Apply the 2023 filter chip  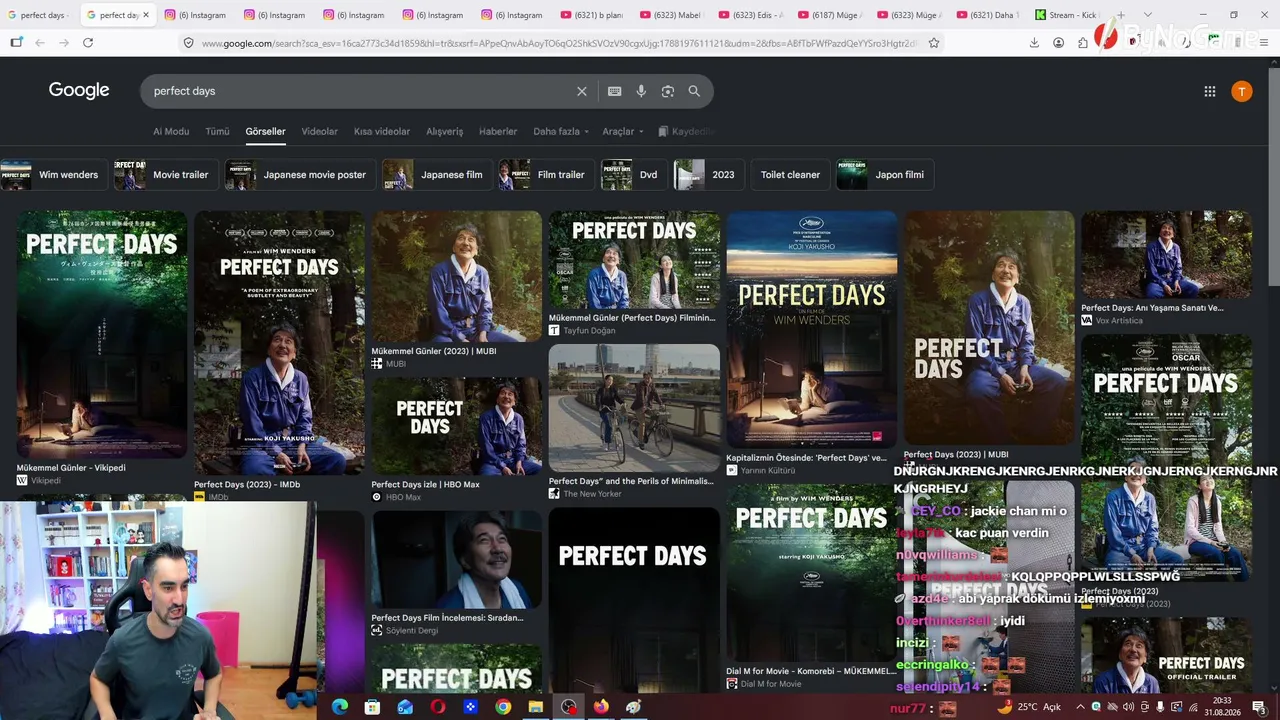click(x=708, y=175)
